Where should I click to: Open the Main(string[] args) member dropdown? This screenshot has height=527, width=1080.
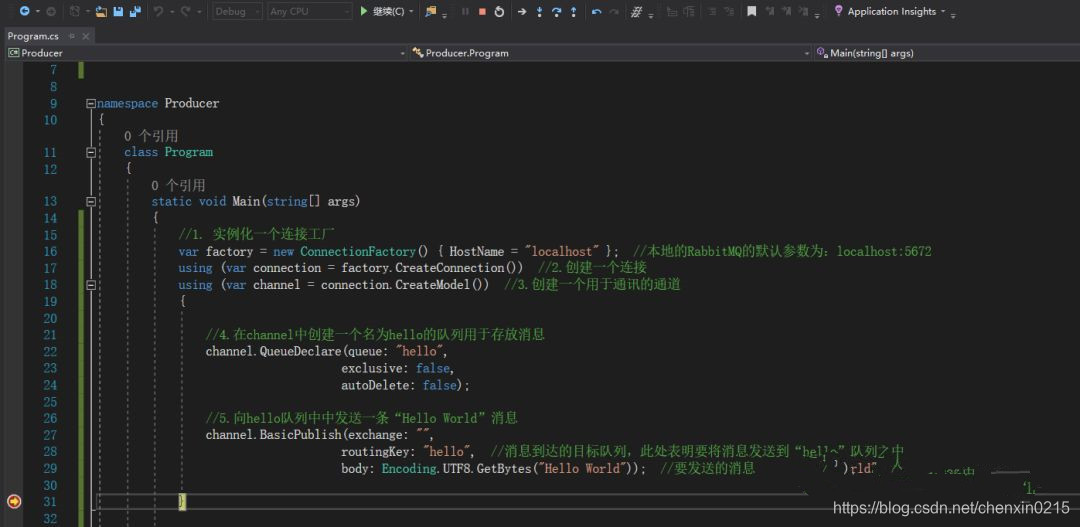947,52
